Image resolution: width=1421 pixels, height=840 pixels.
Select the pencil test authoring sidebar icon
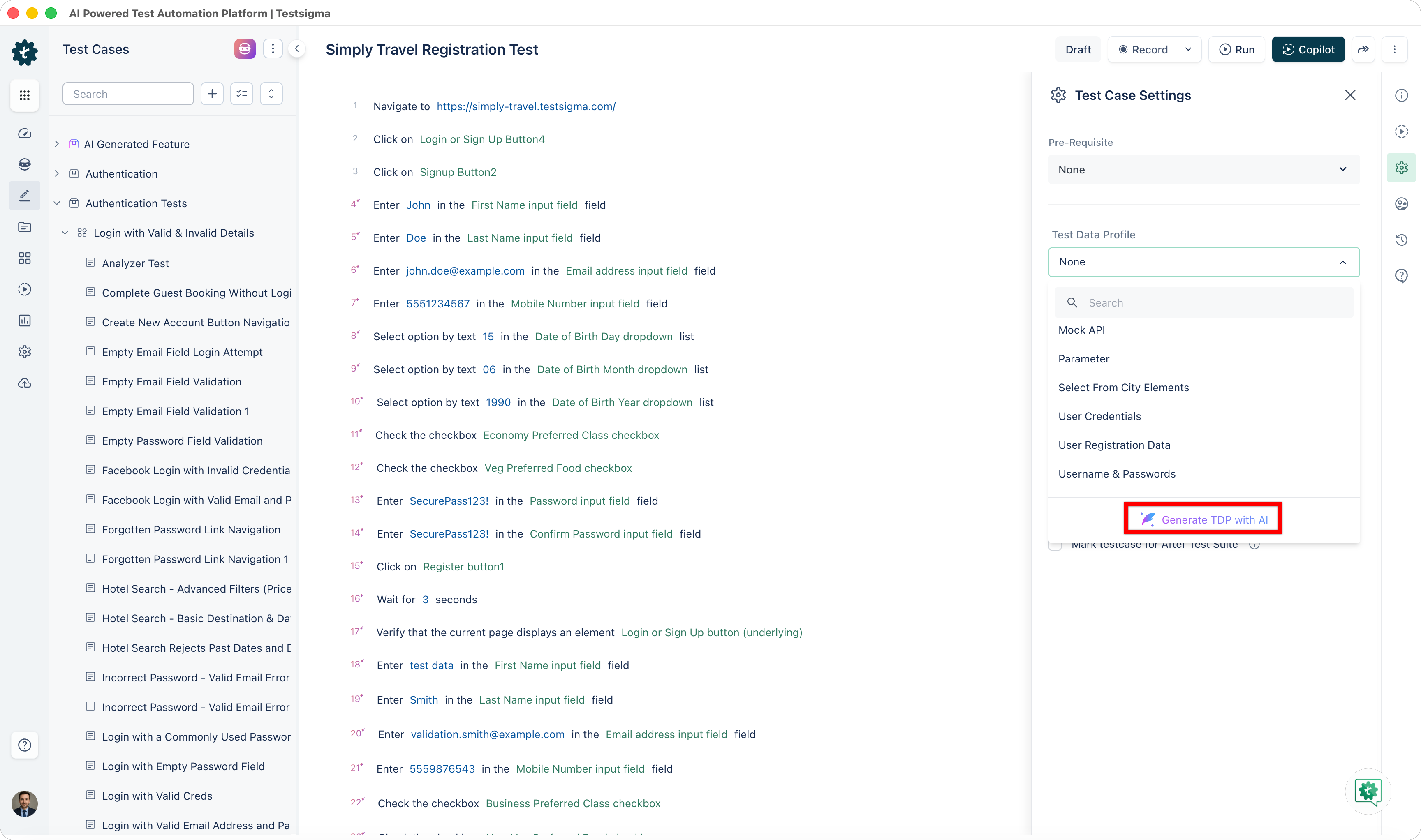click(24, 196)
